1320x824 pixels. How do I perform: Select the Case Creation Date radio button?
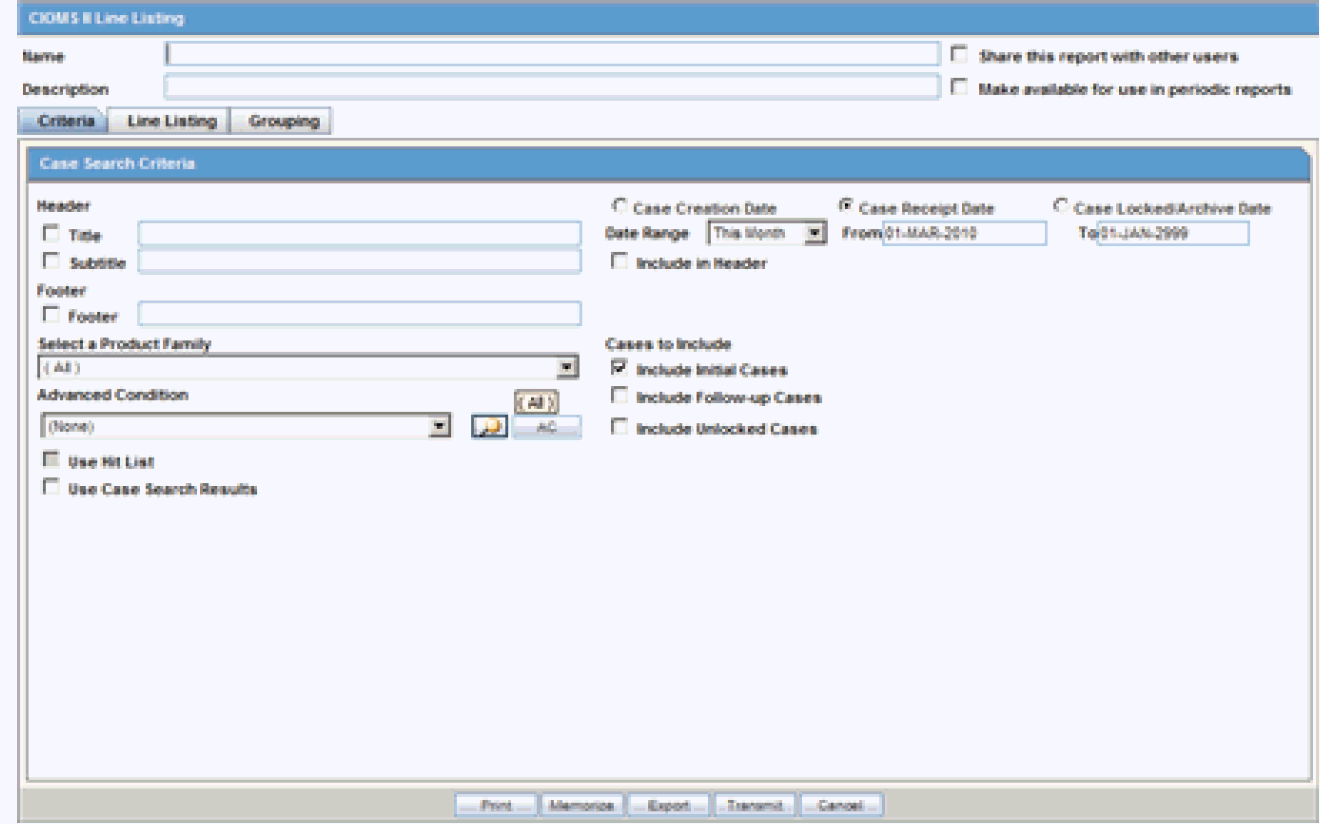(620, 207)
